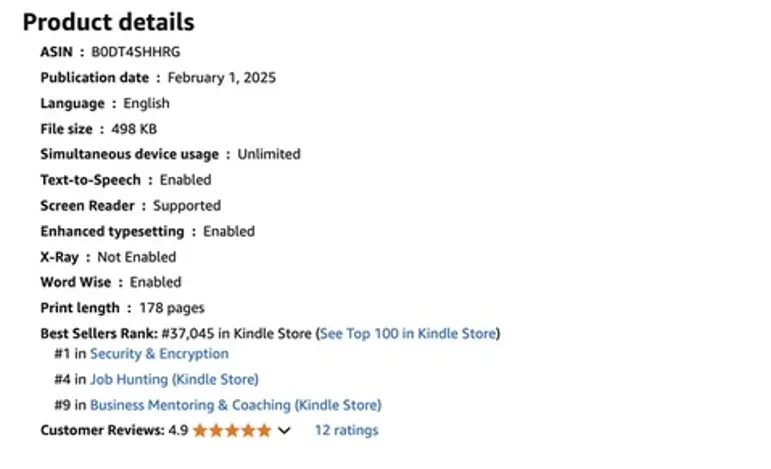Go to Job Hunting (Kindle Store) category
This screenshot has height=469, width=771.
pos(174,380)
